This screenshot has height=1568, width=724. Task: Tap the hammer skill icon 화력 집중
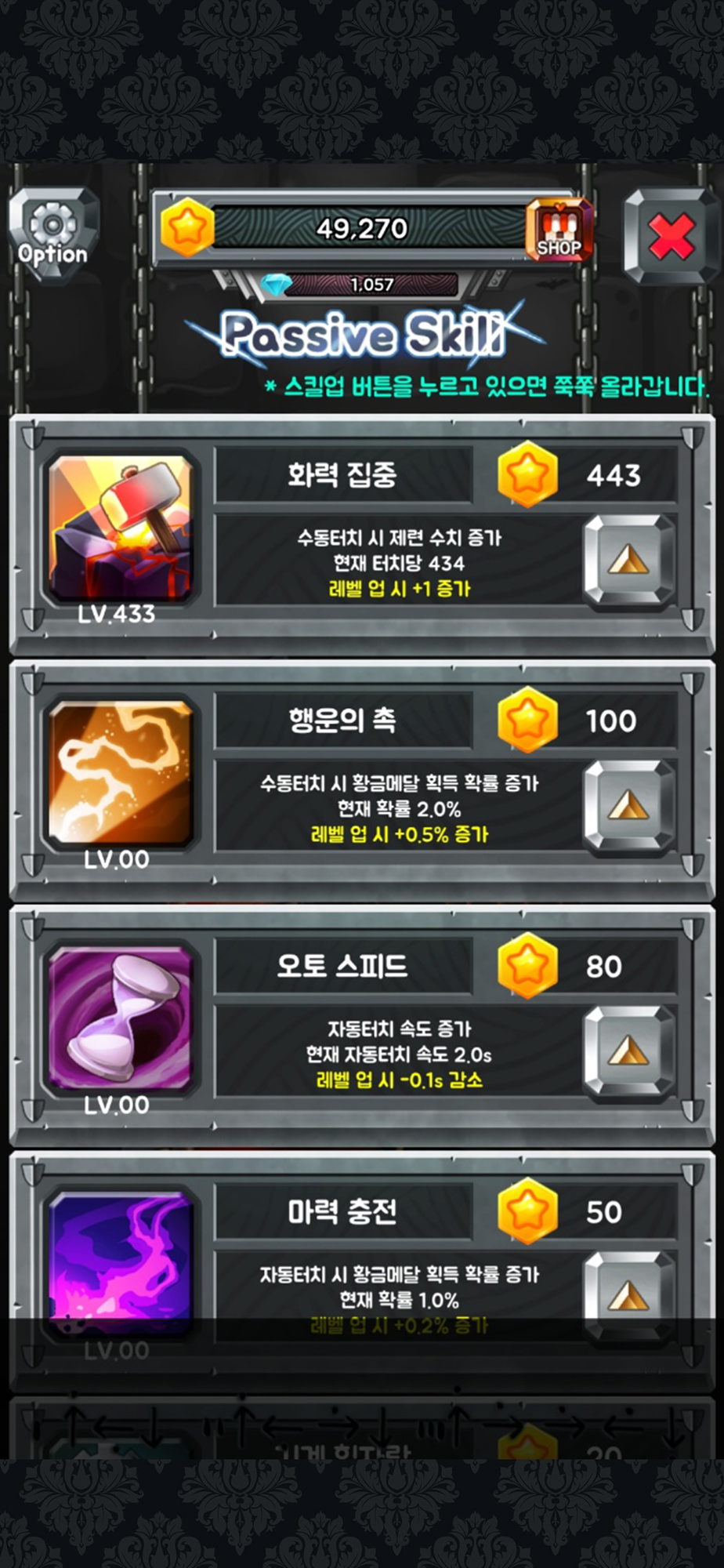coord(121,529)
